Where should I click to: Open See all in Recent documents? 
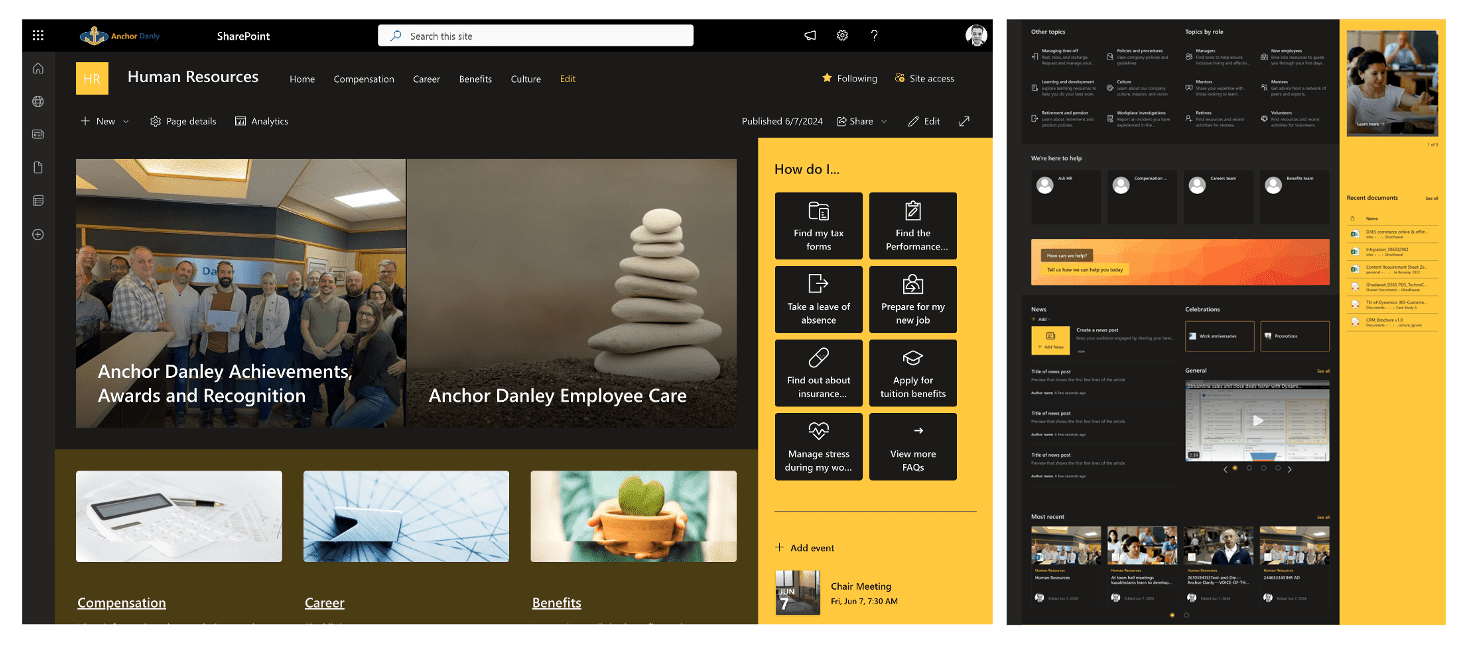point(1432,198)
